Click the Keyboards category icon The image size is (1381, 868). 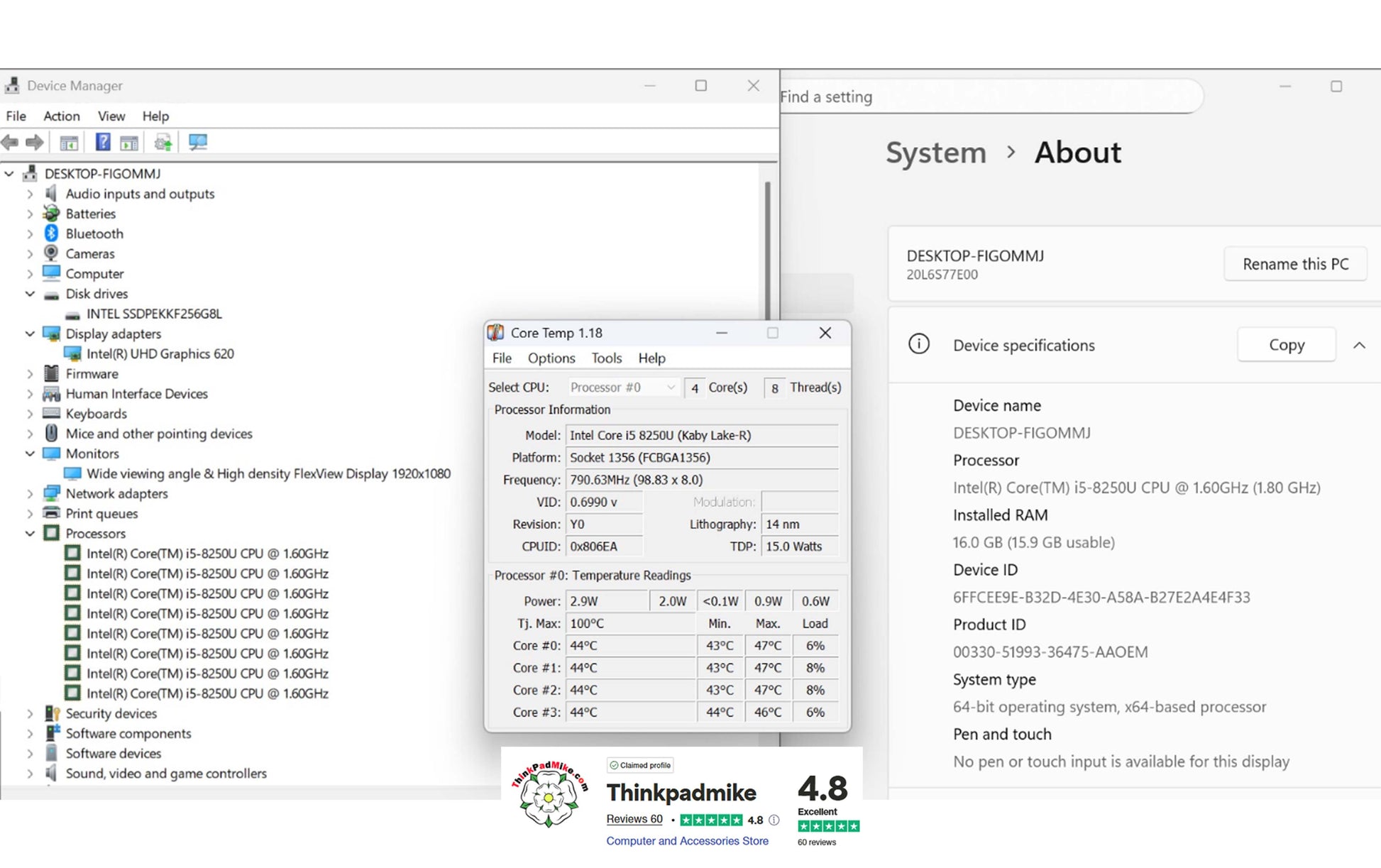[51, 413]
